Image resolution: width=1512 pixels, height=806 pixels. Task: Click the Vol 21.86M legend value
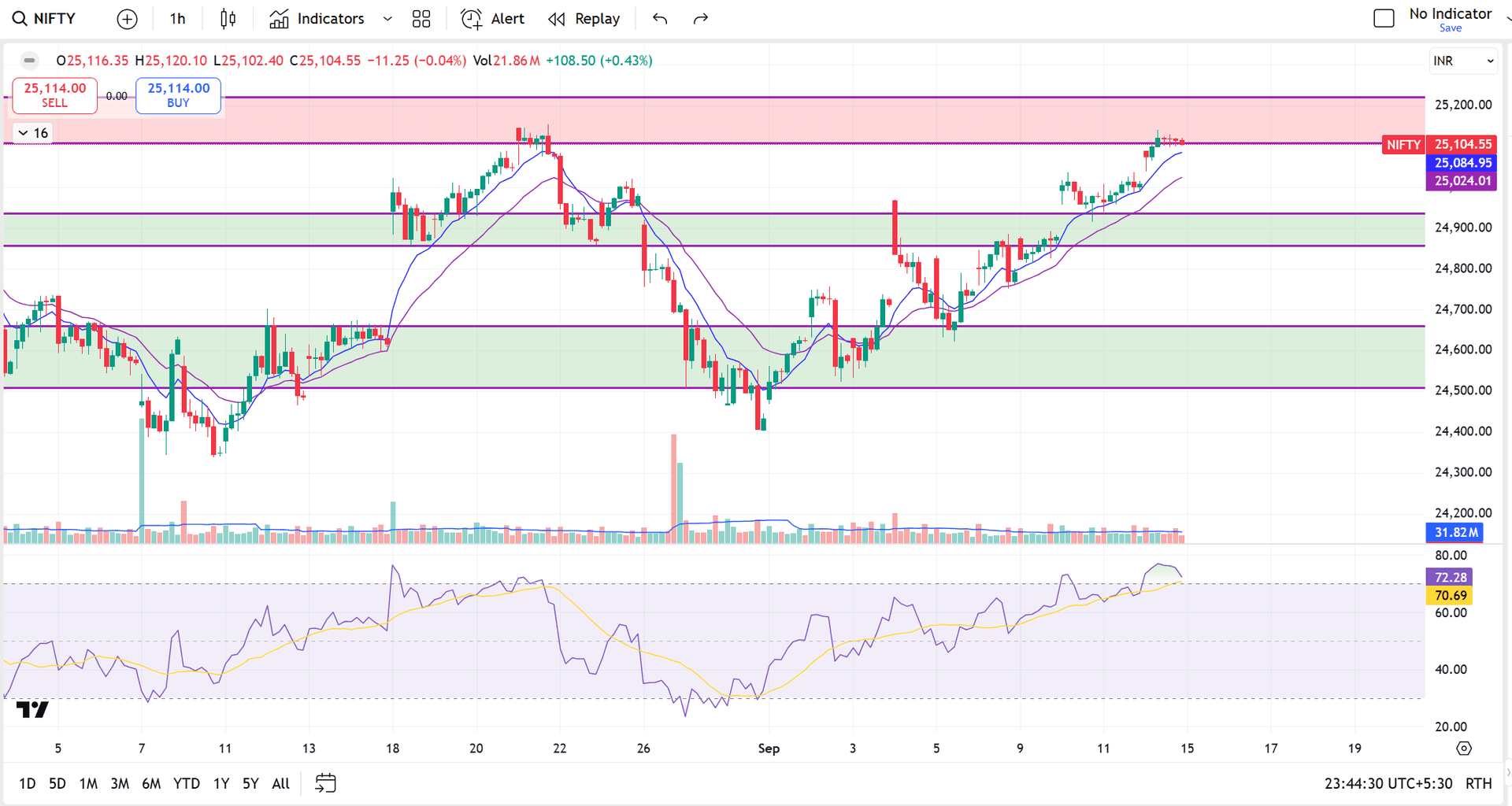tap(506, 61)
